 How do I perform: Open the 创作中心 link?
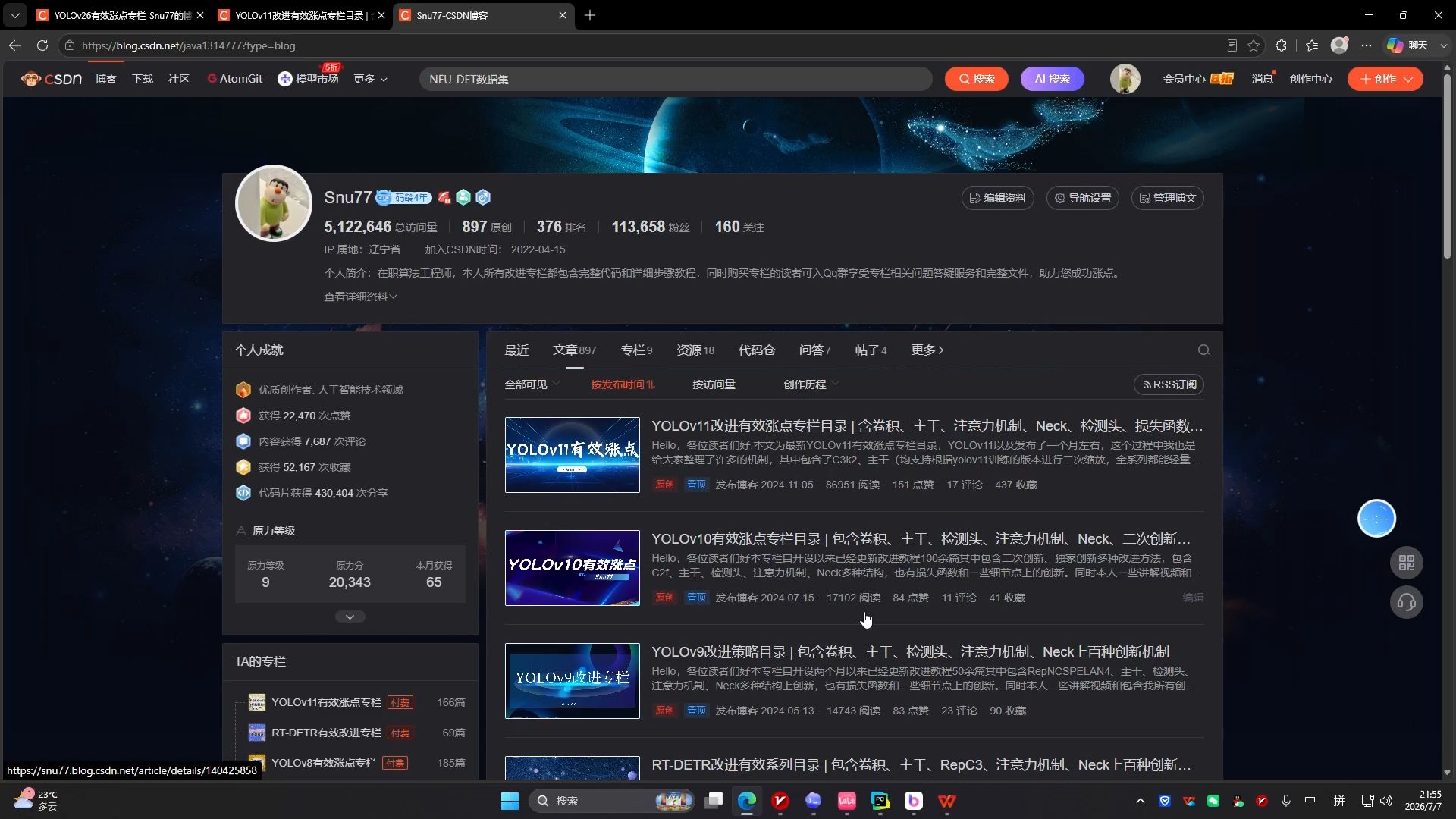tap(1310, 79)
